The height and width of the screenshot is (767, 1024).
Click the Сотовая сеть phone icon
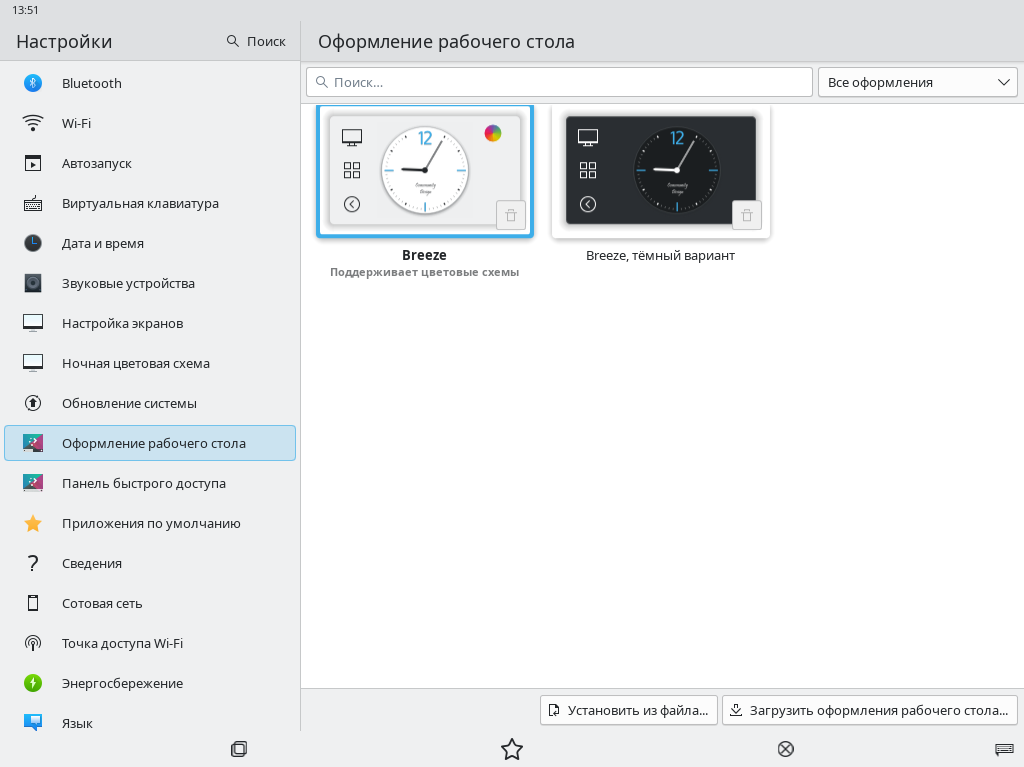pos(33,603)
